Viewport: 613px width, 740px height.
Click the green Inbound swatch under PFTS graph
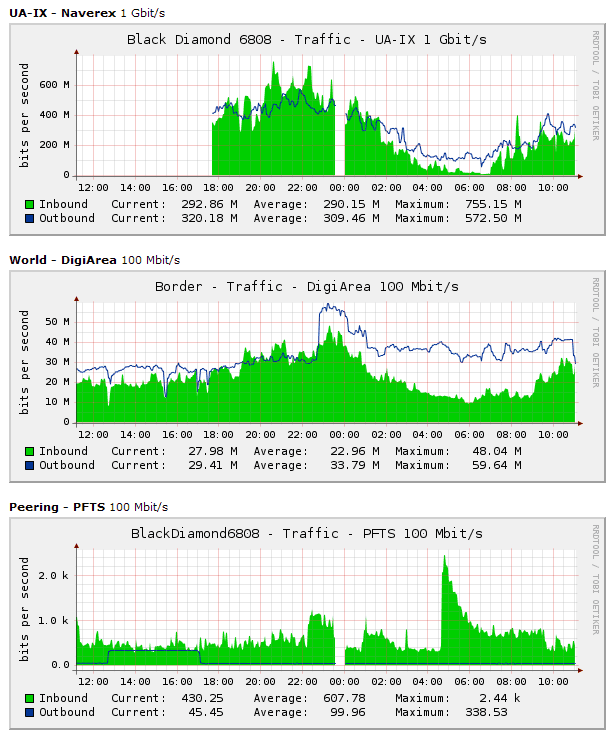(29, 698)
